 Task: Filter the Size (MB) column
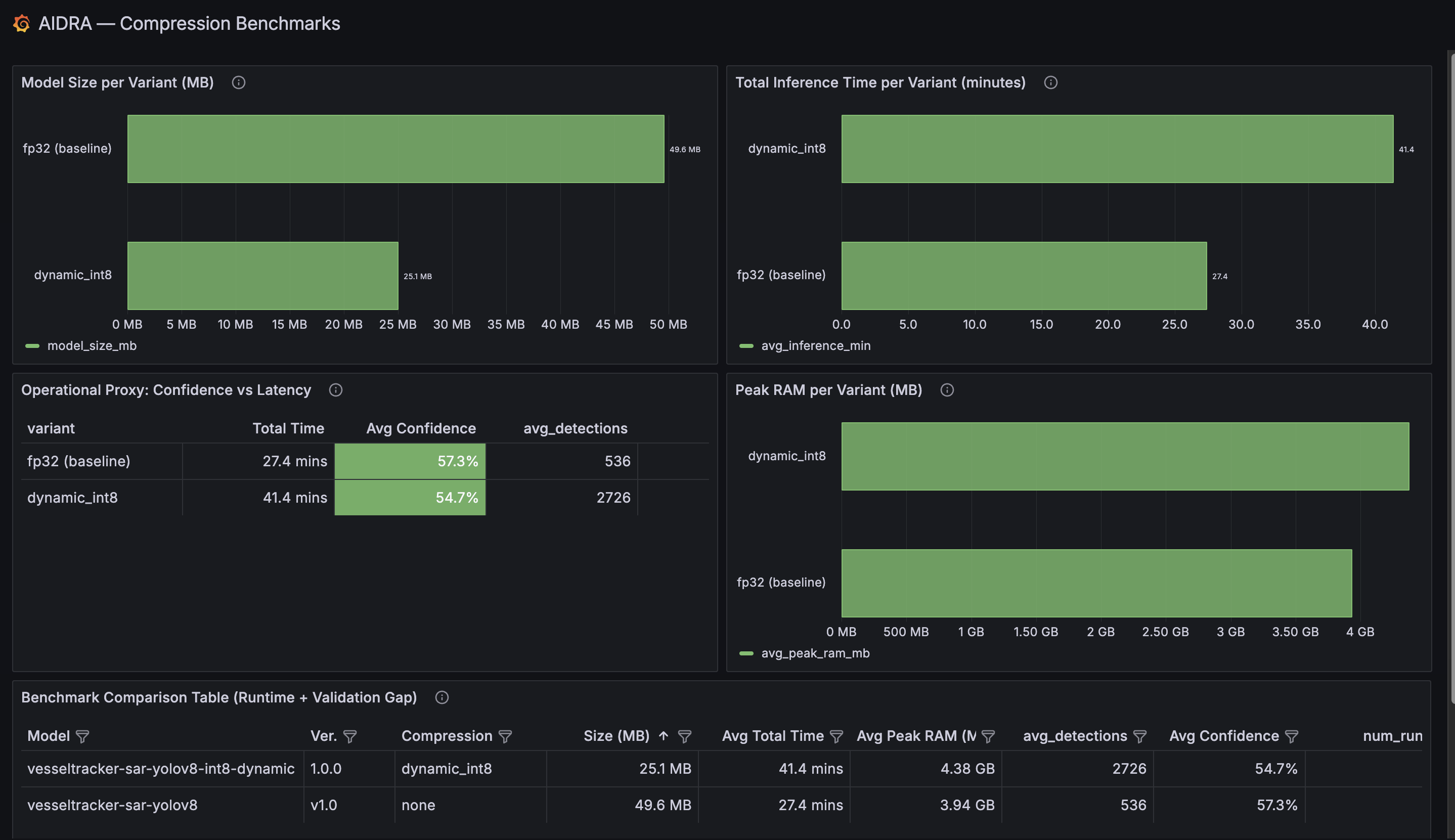click(x=684, y=736)
